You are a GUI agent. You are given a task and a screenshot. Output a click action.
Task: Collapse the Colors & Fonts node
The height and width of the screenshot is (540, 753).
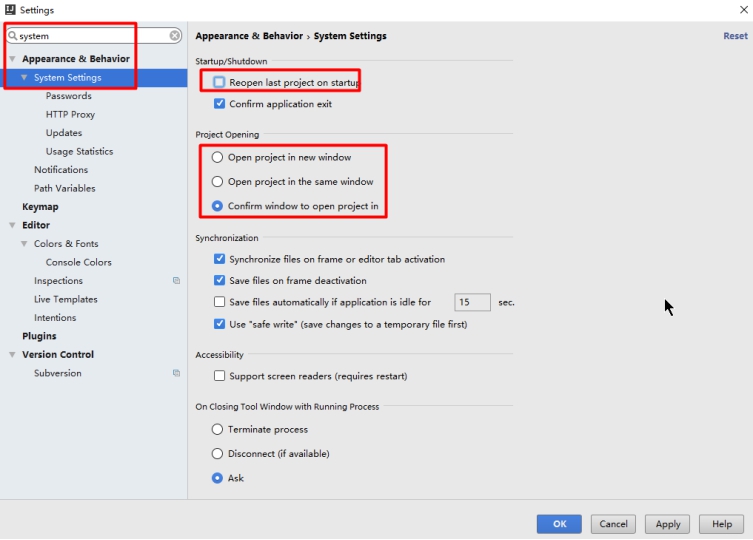[x=24, y=244]
